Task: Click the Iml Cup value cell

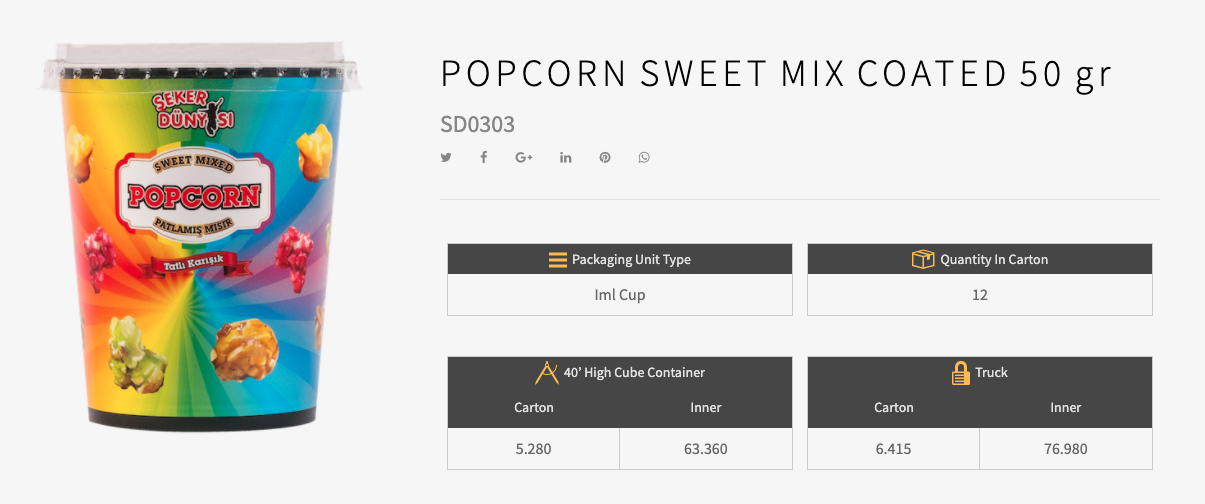Action: click(x=620, y=295)
